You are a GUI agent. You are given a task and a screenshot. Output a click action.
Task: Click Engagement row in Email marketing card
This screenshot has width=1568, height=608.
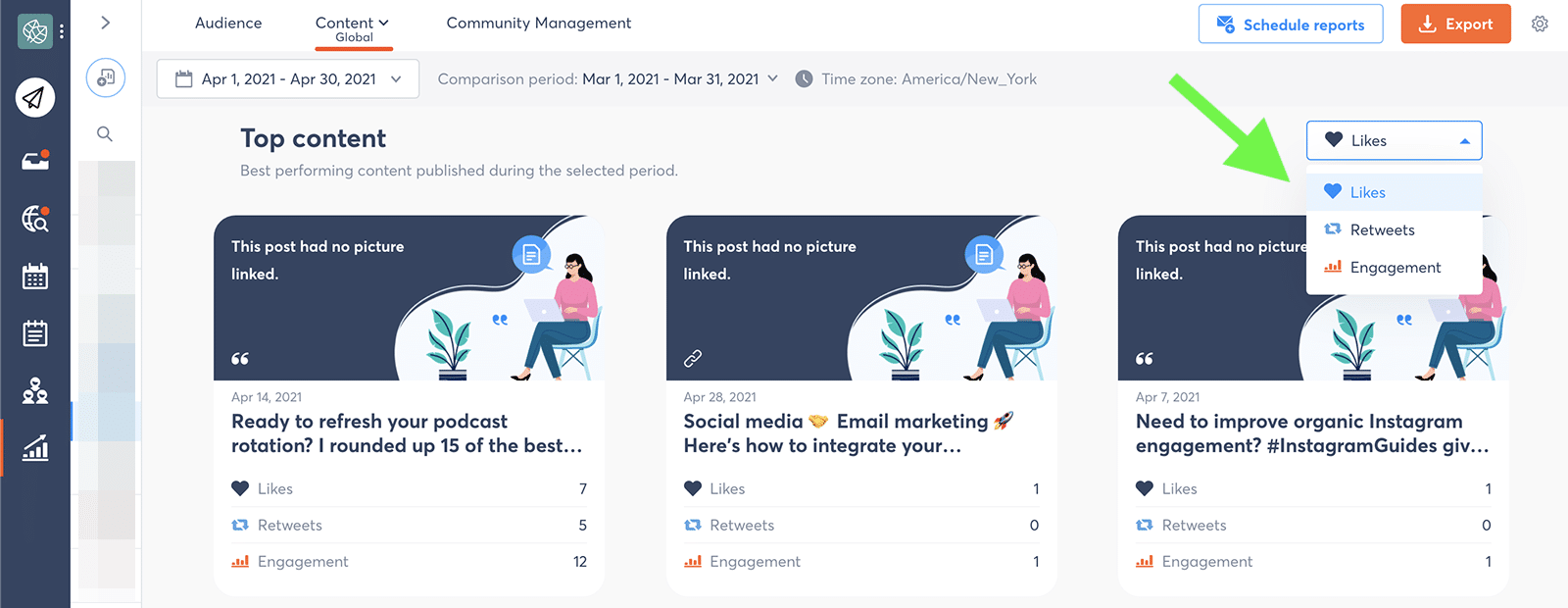click(861, 561)
